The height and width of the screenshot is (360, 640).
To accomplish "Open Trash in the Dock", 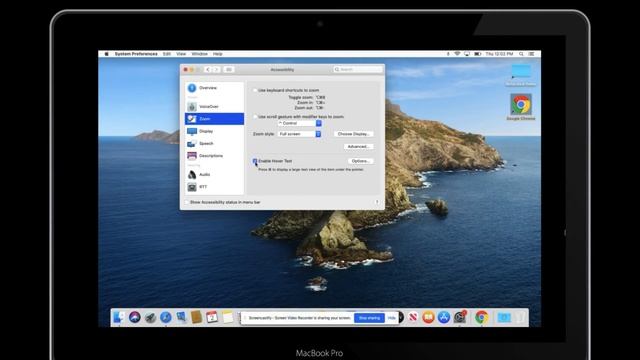I will [x=520, y=317].
